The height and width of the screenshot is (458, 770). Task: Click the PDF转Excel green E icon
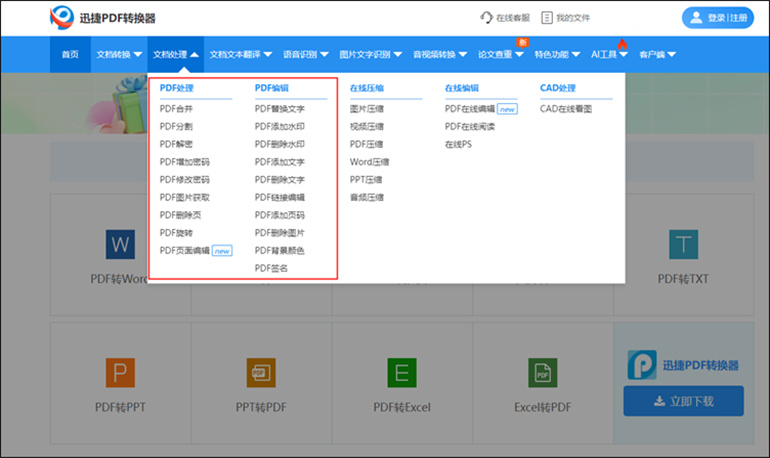402,373
